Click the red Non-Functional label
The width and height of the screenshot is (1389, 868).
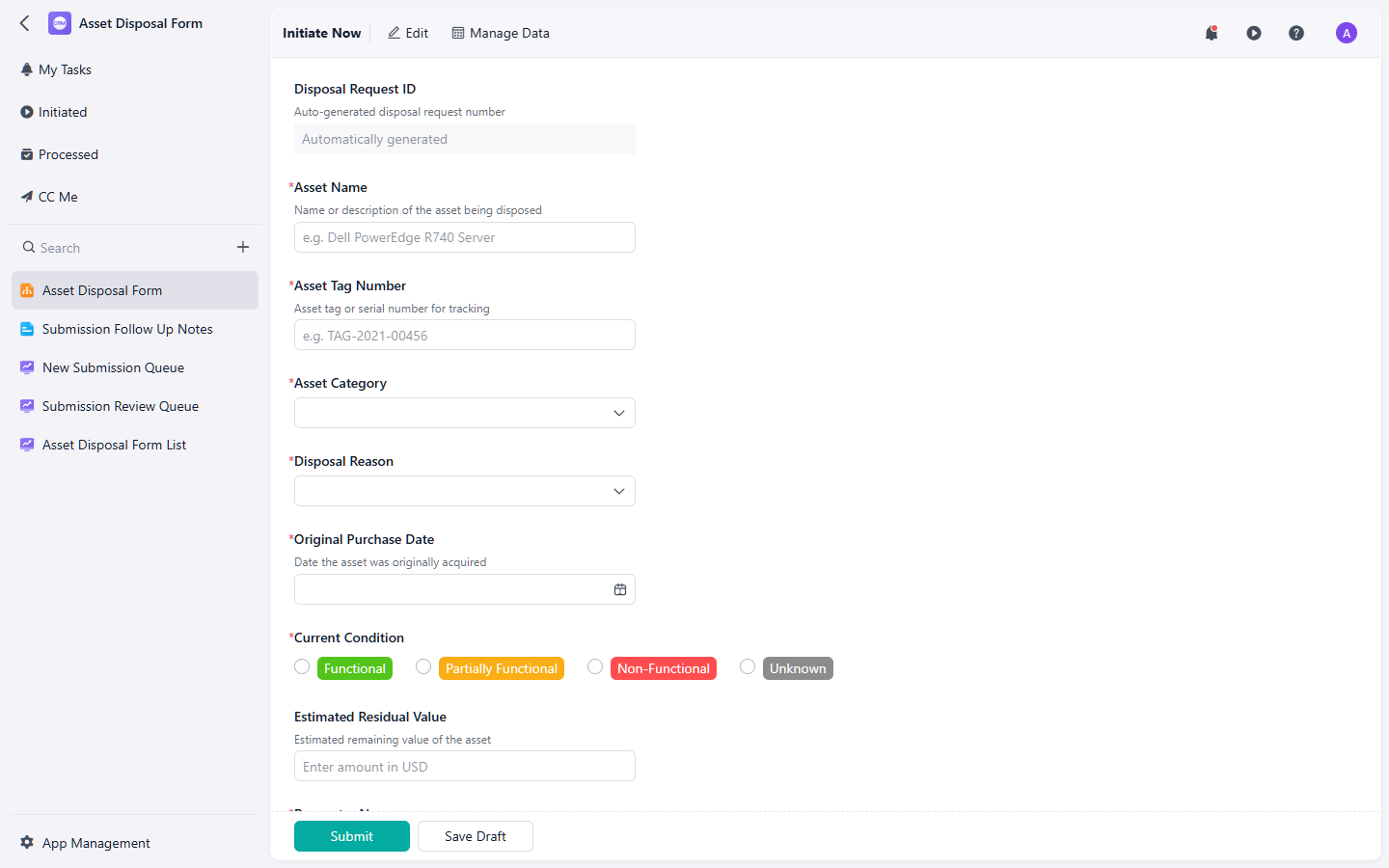click(x=664, y=668)
